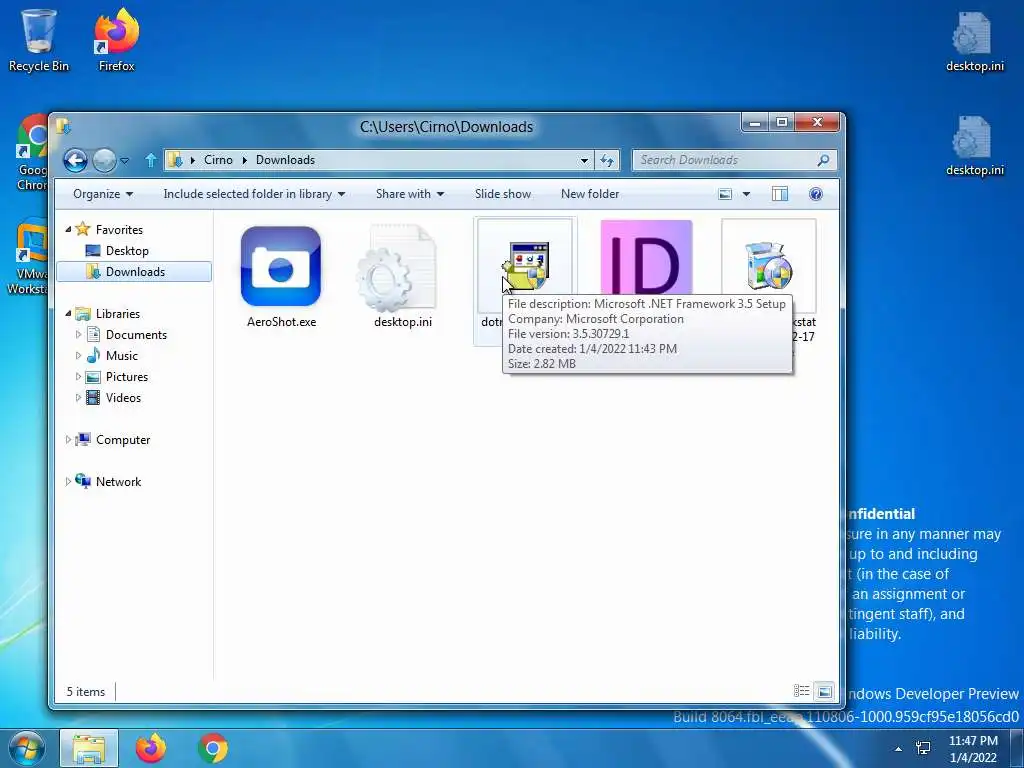The image size is (1024, 768).
Task: Start the Slide show
Action: 502,194
